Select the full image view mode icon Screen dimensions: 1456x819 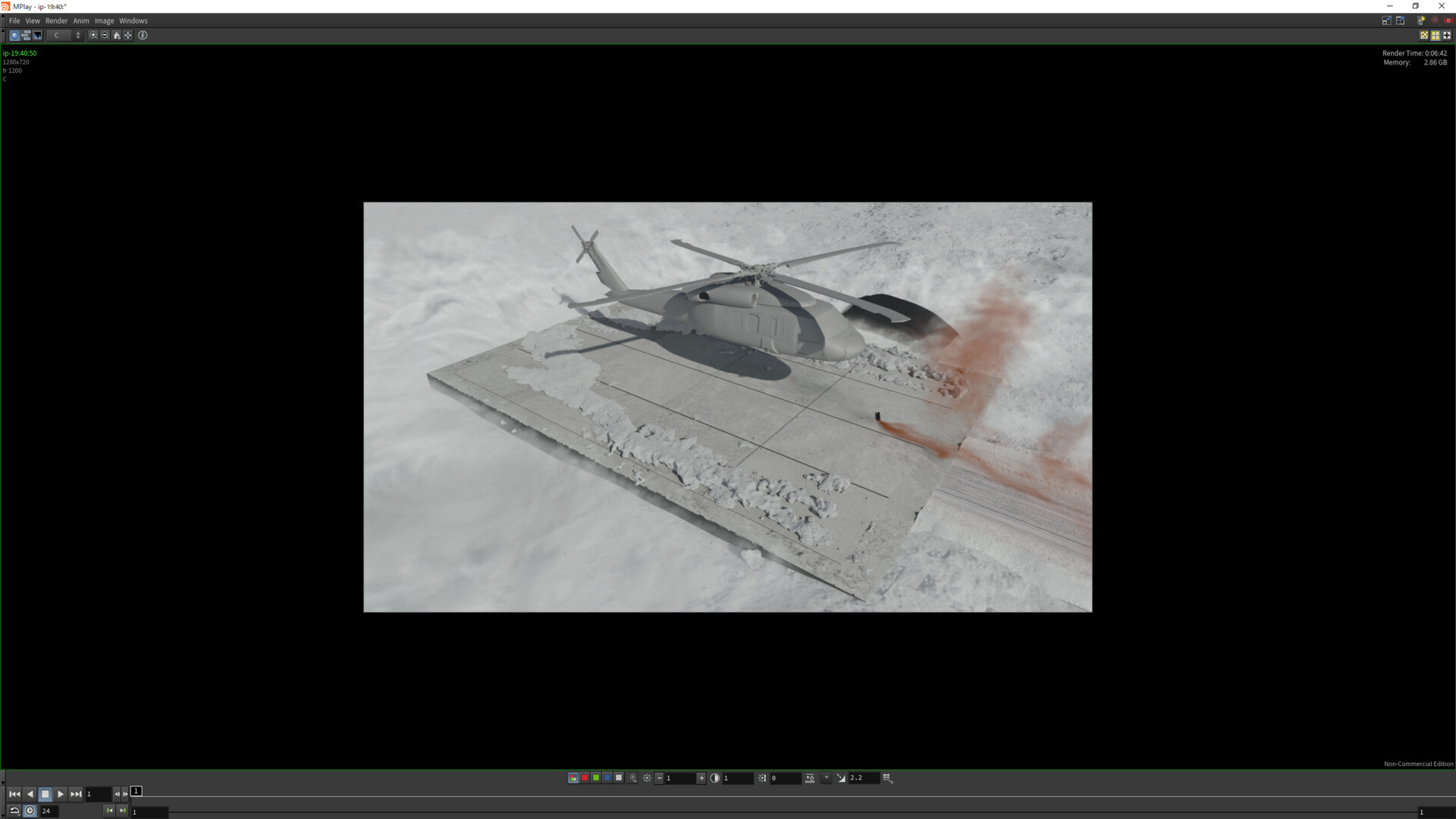14,36
